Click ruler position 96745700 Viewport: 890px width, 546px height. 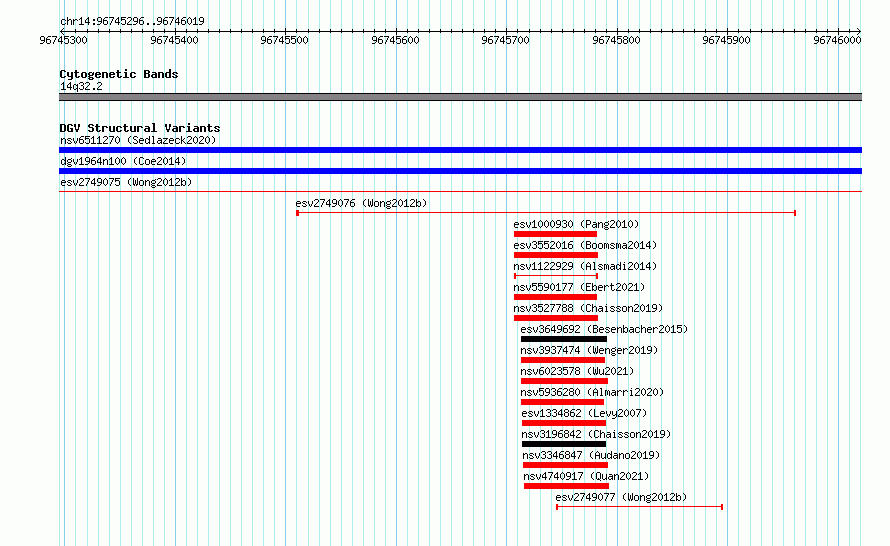(x=505, y=40)
